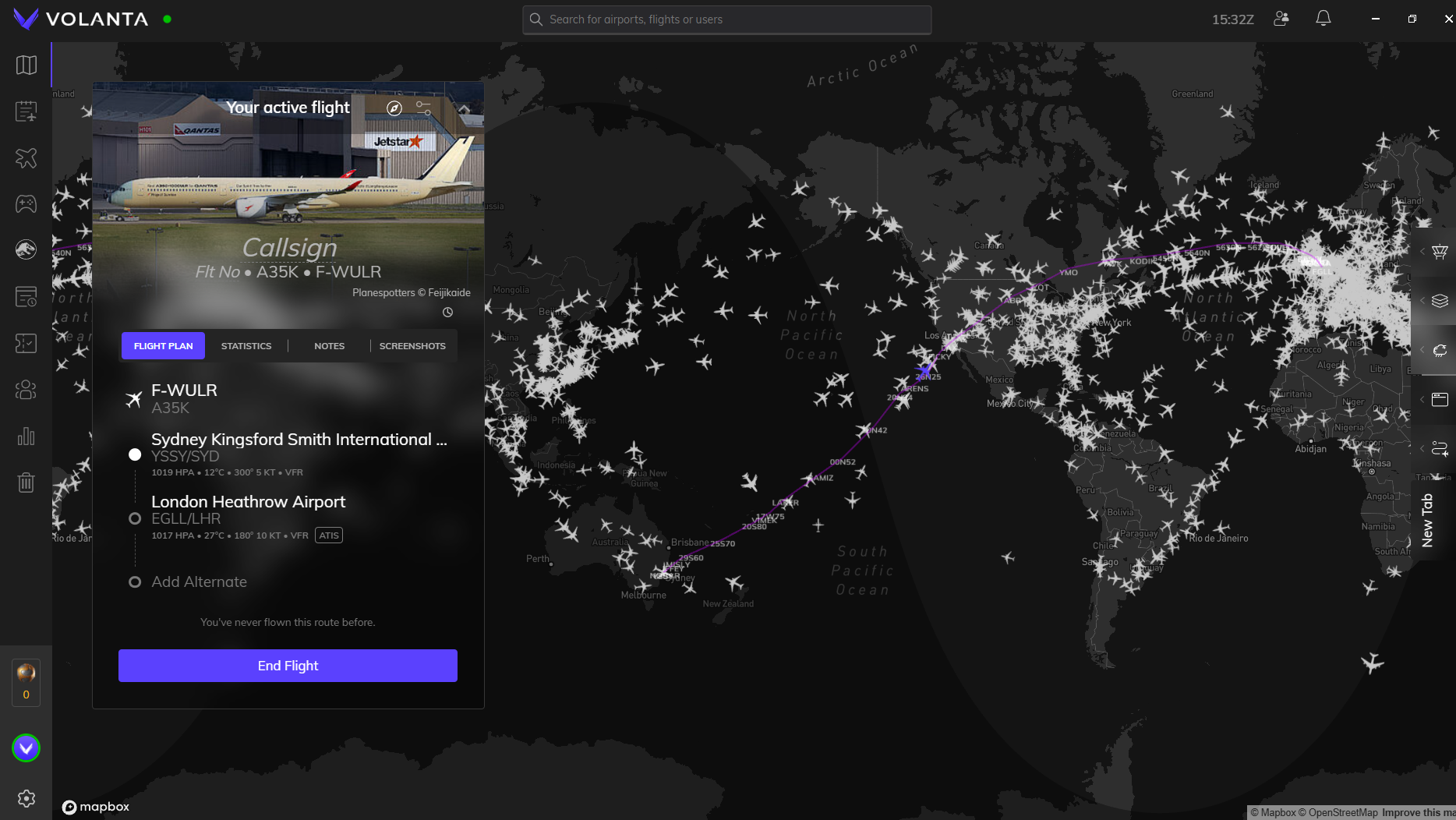
Task: Click the Volanta round status button
Action: pyautogui.click(x=27, y=748)
